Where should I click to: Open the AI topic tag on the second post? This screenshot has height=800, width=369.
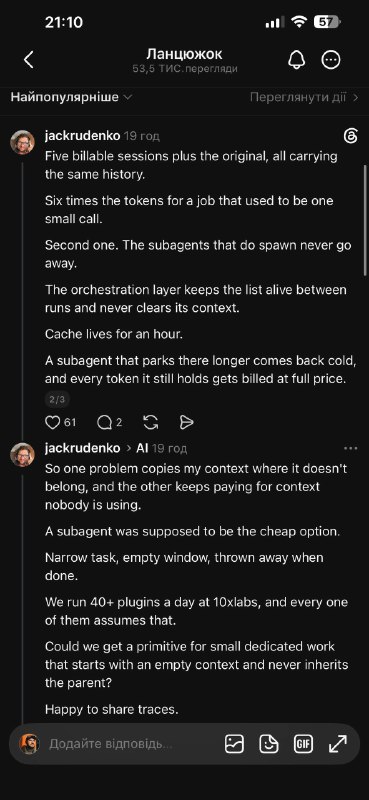coord(142,448)
